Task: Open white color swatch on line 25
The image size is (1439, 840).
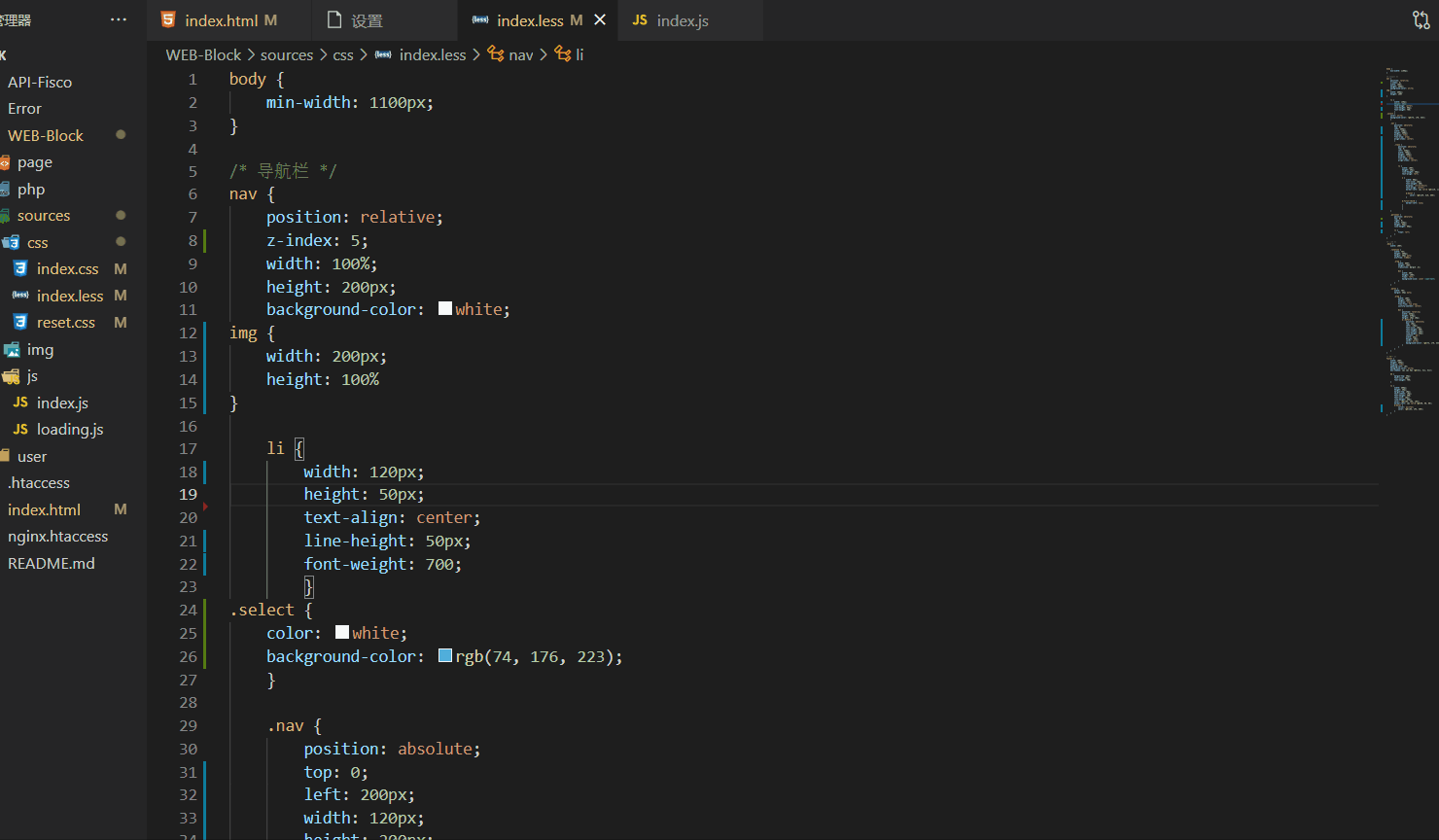Action: click(x=342, y=632)
